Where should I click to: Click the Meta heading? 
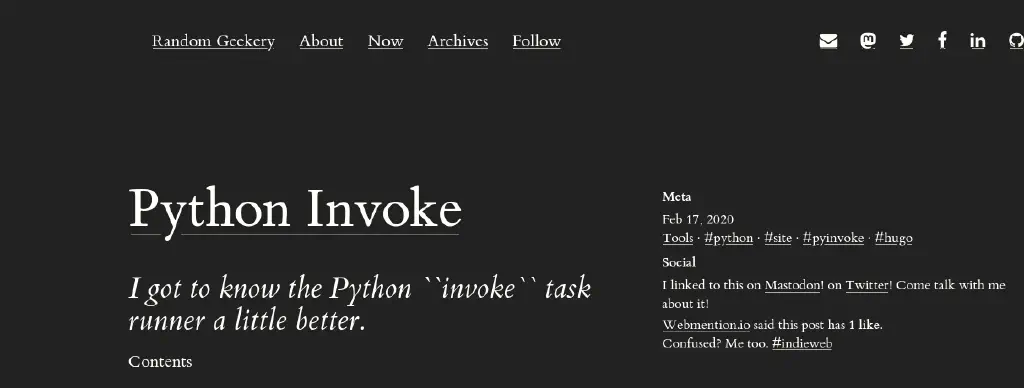tap(677, 197)
